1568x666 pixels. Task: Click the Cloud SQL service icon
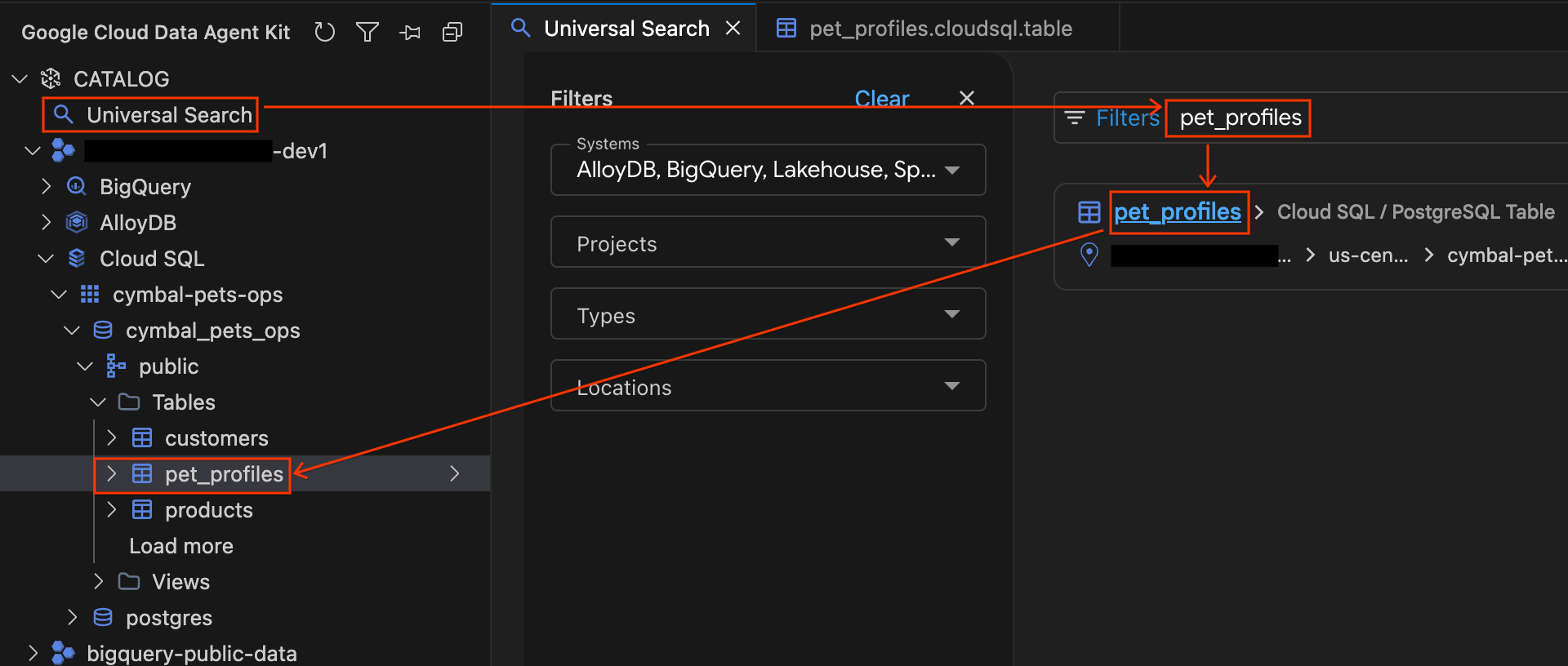pos(77,258)
